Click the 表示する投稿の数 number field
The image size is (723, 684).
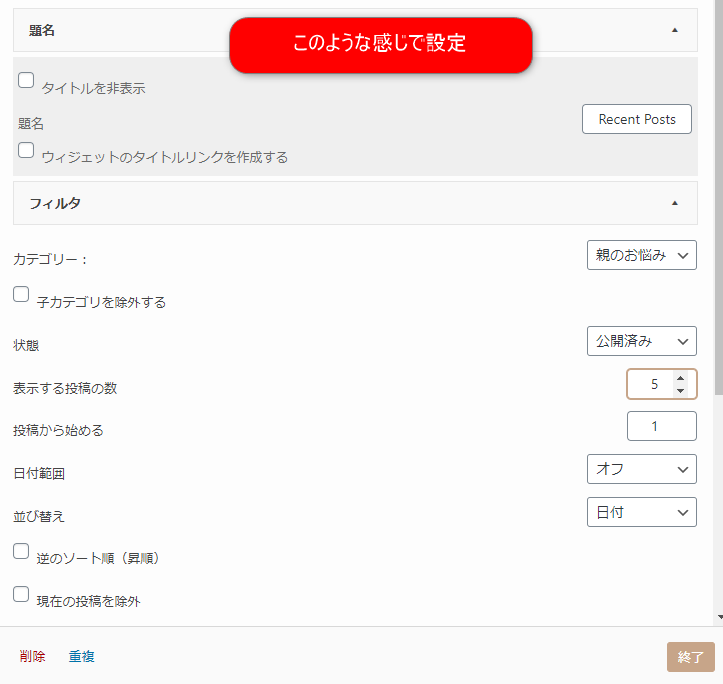click(x=662, y=384)
